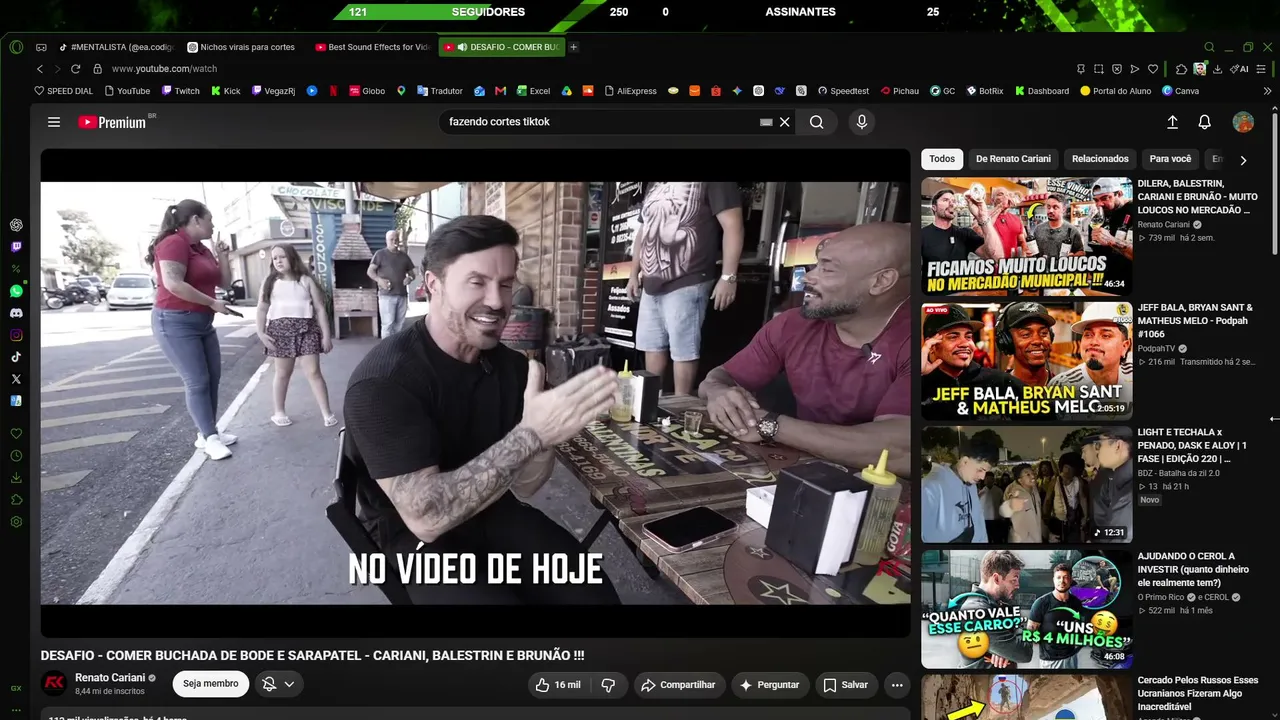
Task: Open the Twitch bookmark
Action: coord(181,91)
